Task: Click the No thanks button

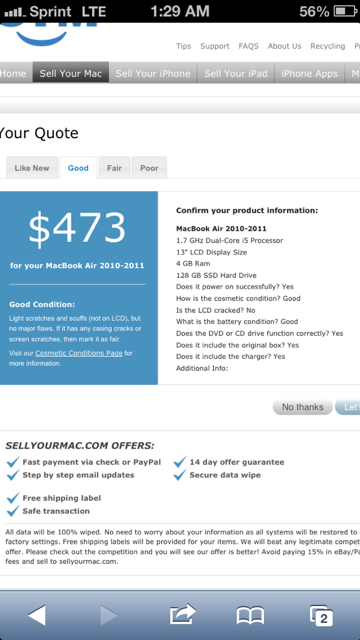Action: (x=302, y=407)
